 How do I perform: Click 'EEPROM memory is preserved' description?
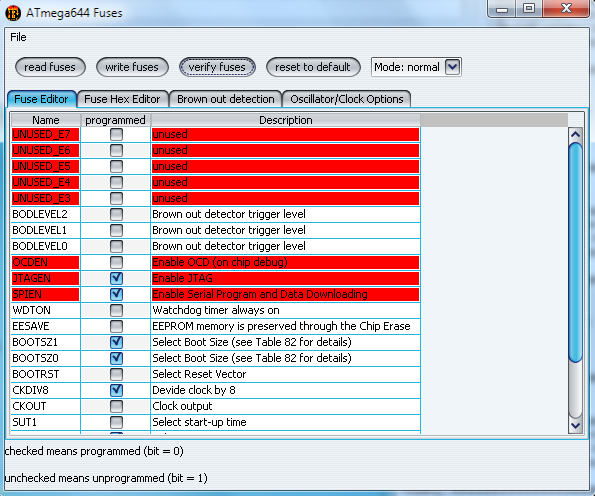coord(285,326)
